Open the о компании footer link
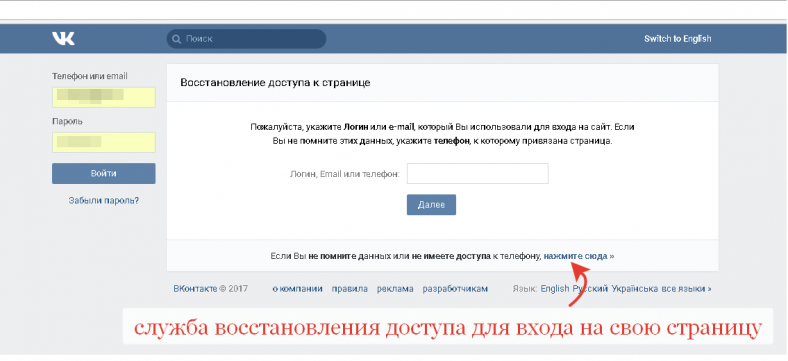The height and width of the screenshot is (361, 788). pos(297,289)
